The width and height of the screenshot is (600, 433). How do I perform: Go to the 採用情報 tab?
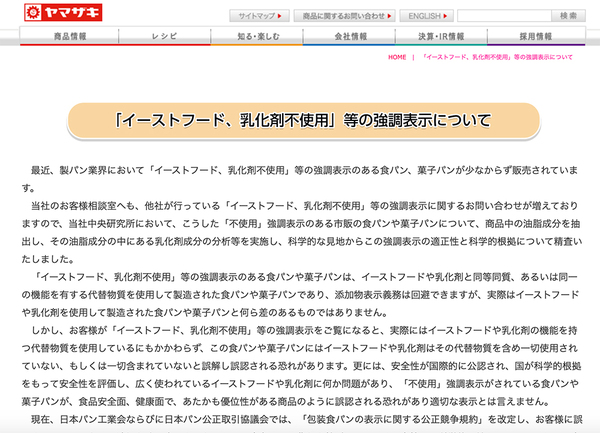[537, 36]
